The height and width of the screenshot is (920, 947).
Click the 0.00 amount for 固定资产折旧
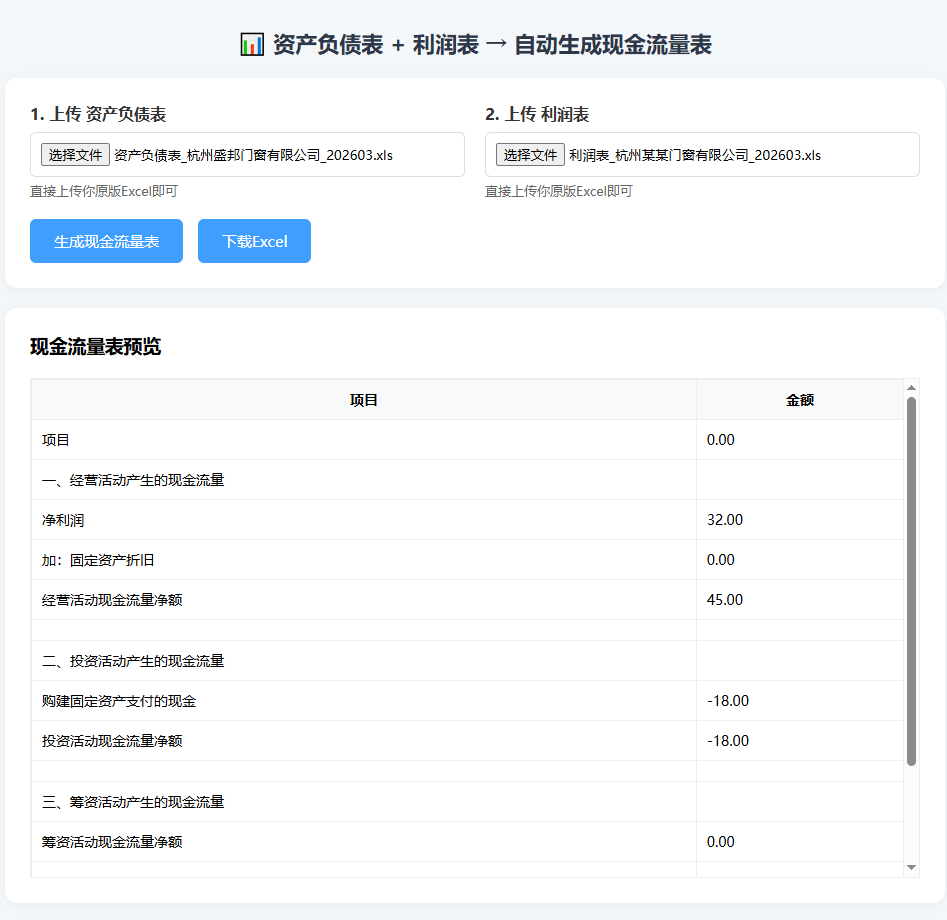coord(721,559)
